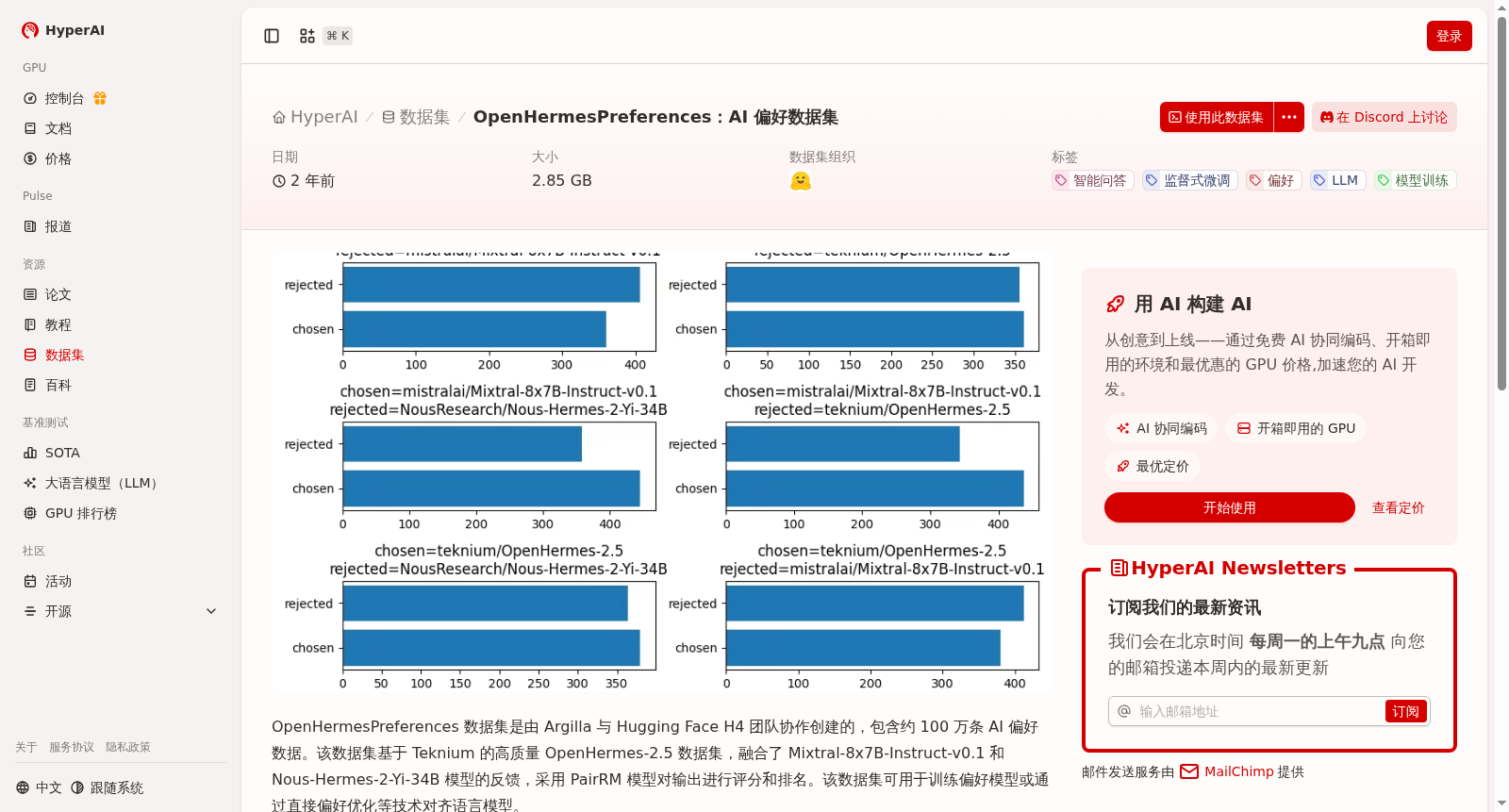Open the command search grid icon

coord(307,36)
